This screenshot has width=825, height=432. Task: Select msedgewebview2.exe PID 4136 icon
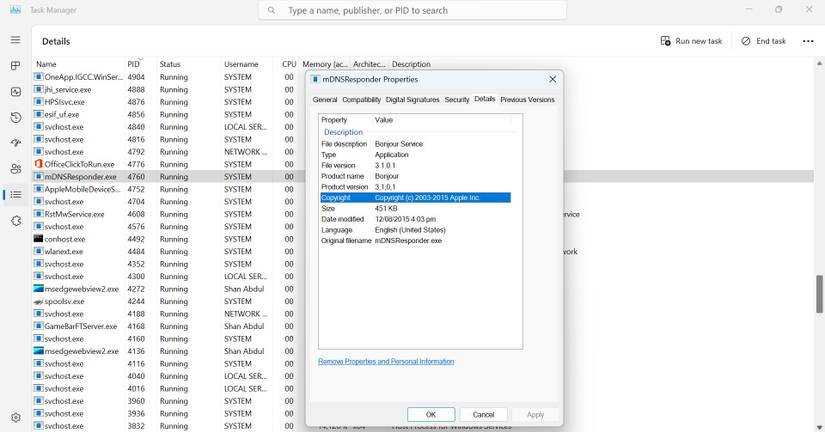38,351
